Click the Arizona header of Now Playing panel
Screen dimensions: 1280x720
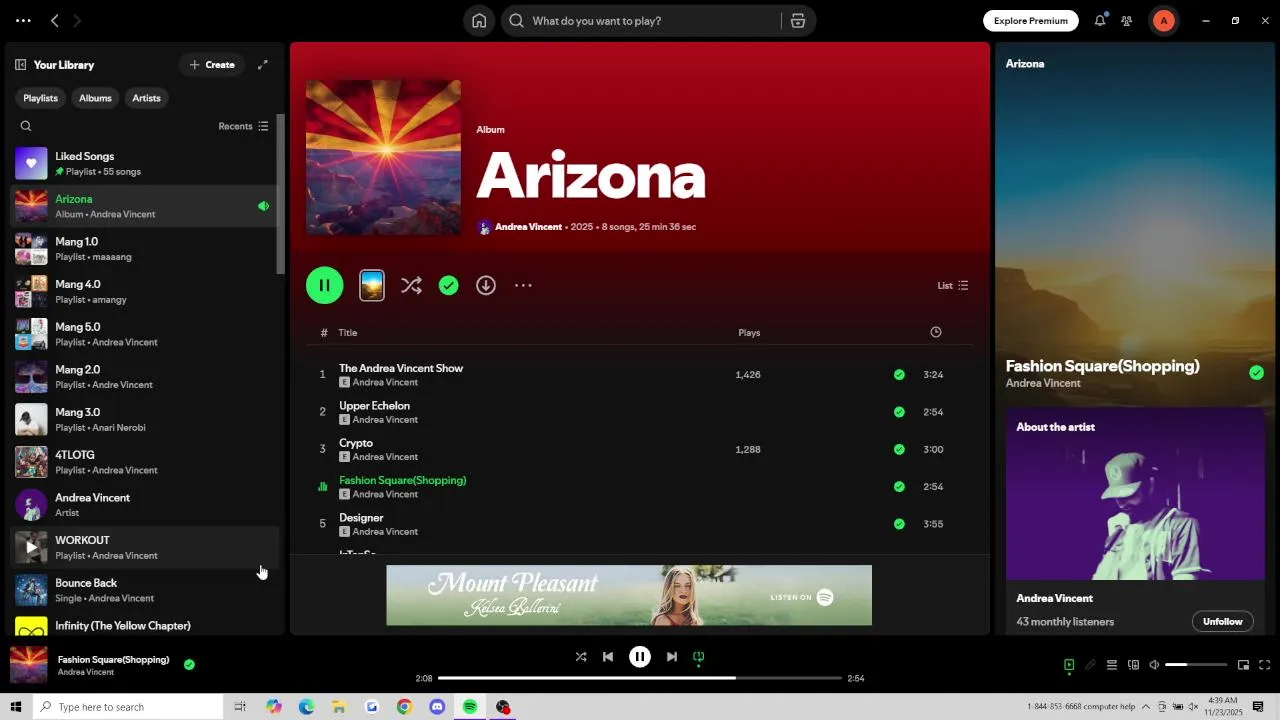[x=1025, y=64]
